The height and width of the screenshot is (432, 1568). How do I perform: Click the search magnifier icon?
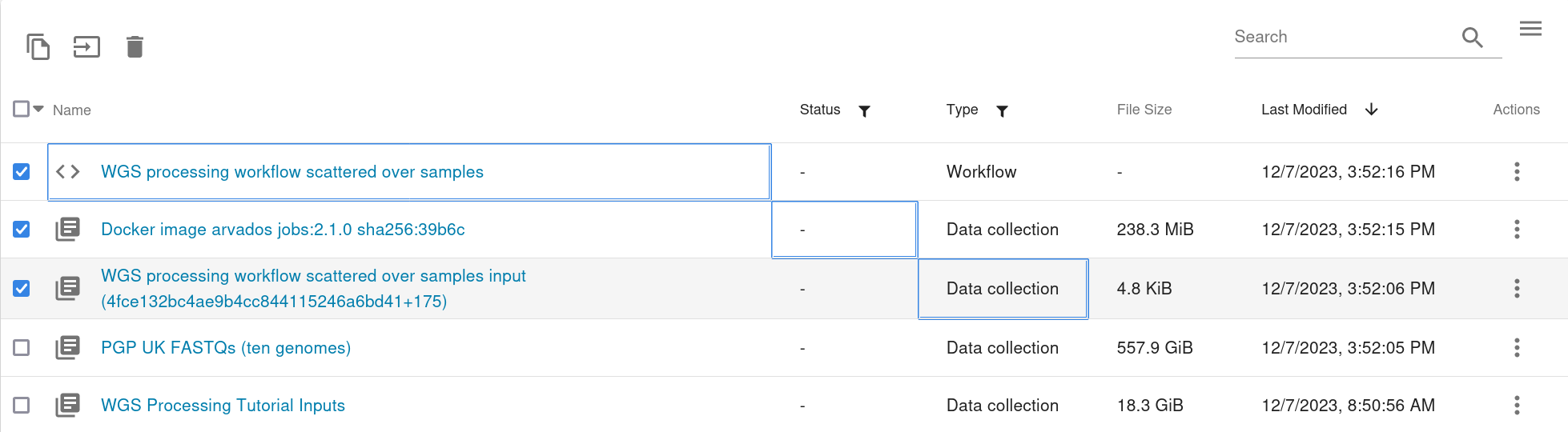(1472, 37)
